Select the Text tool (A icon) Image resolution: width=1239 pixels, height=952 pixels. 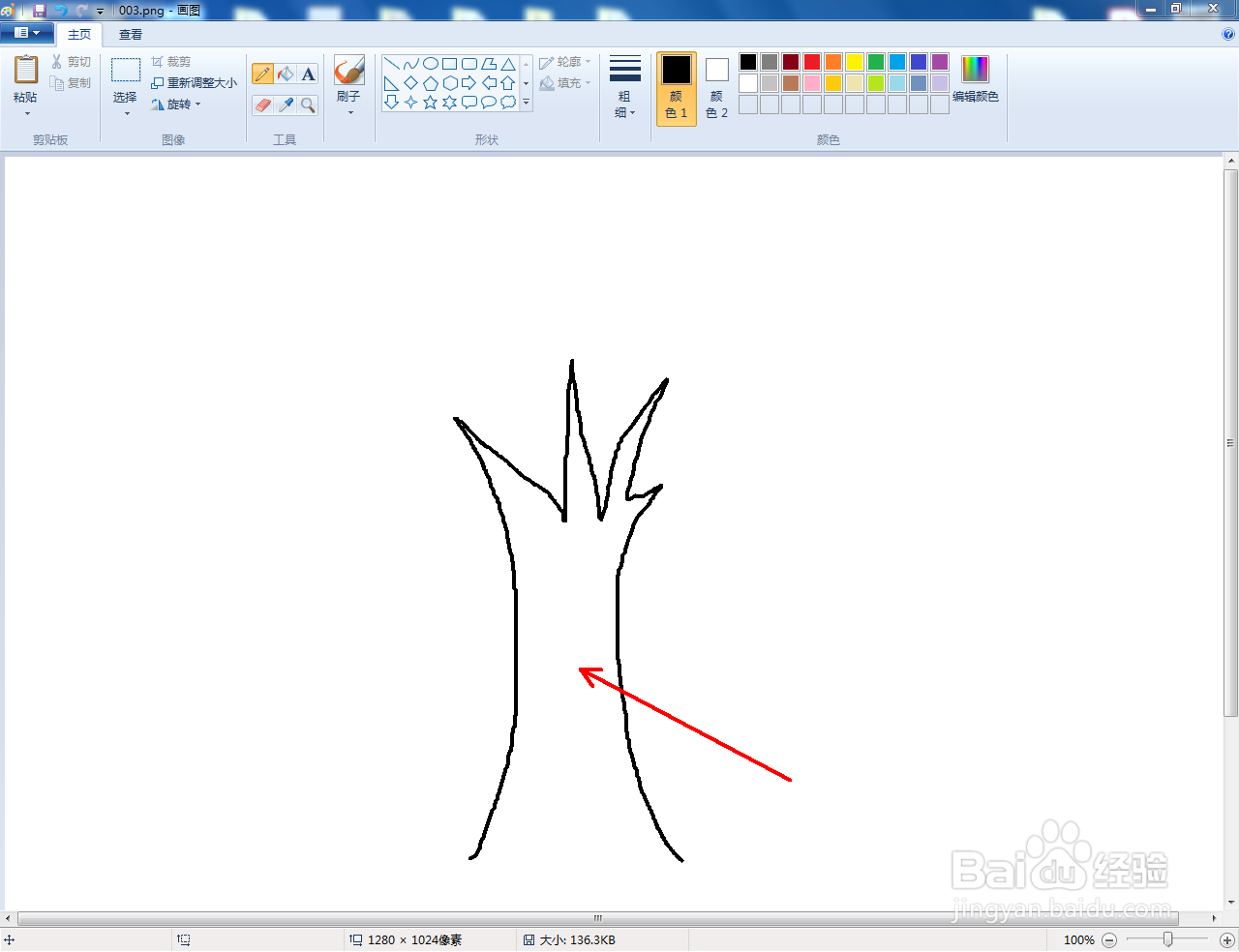[308, 74]
